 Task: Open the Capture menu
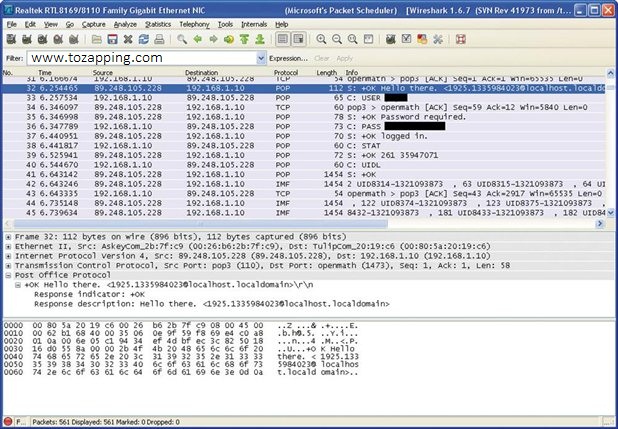click(94, 24)
